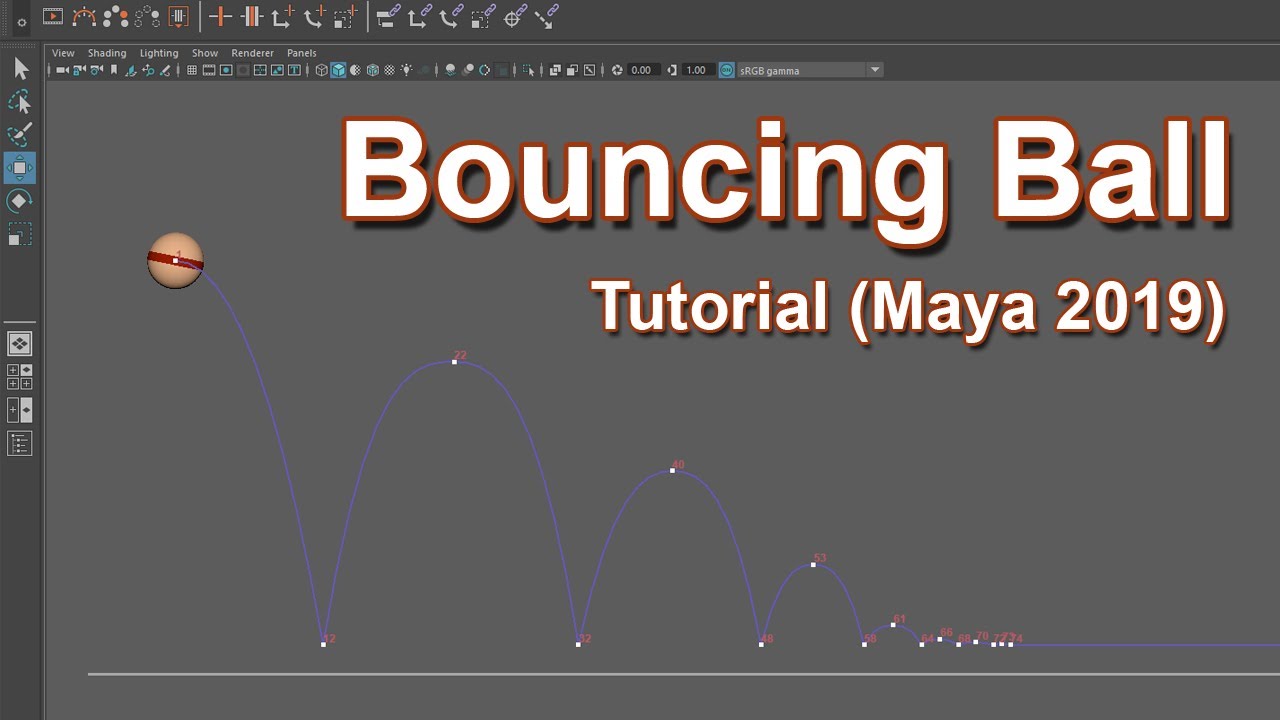Click the unghost objects dotted-circles icon
This screenshot has width=1280, height=720.
(147, 16)
